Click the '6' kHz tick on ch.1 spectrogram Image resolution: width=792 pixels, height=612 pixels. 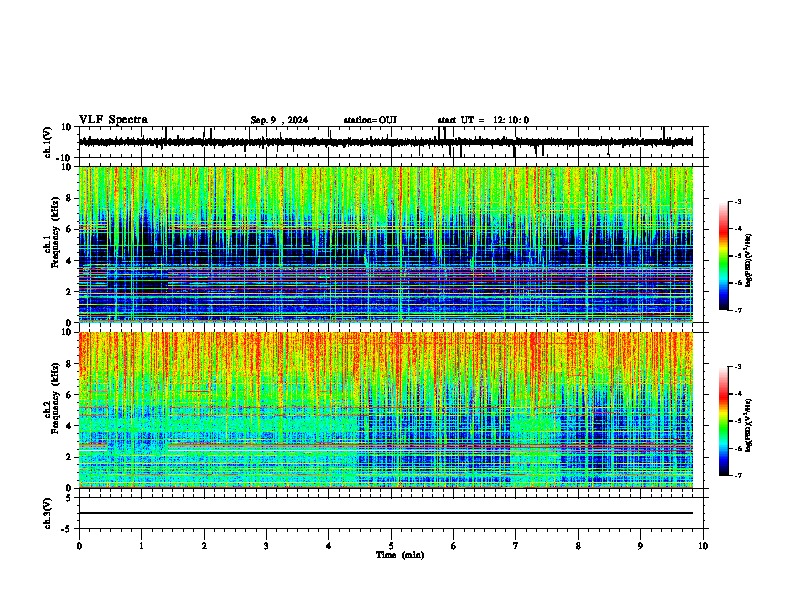click(x=69, y=229)
